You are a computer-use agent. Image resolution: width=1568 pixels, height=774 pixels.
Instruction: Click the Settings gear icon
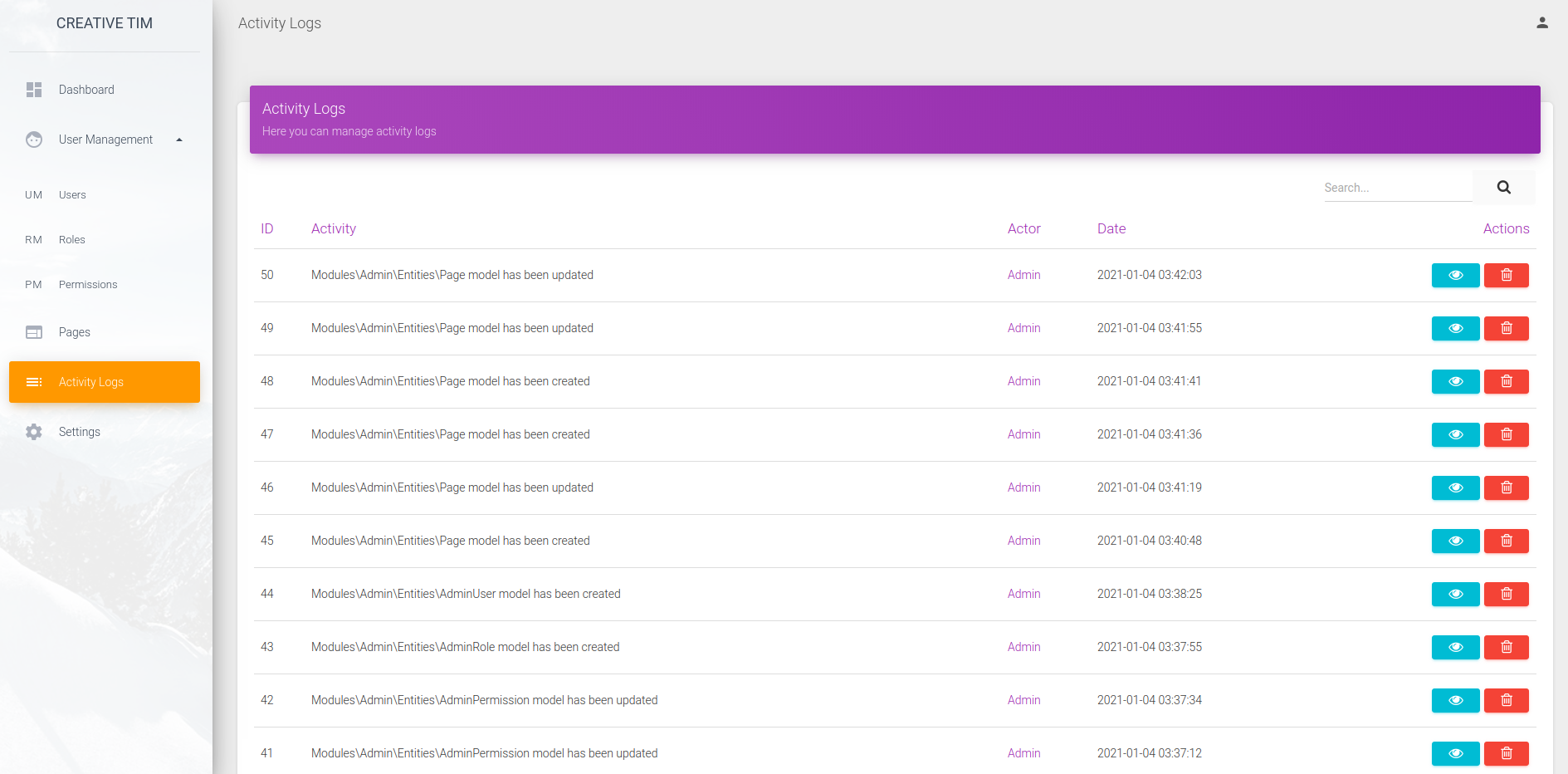pyautogui.click(x=34, y=432)
